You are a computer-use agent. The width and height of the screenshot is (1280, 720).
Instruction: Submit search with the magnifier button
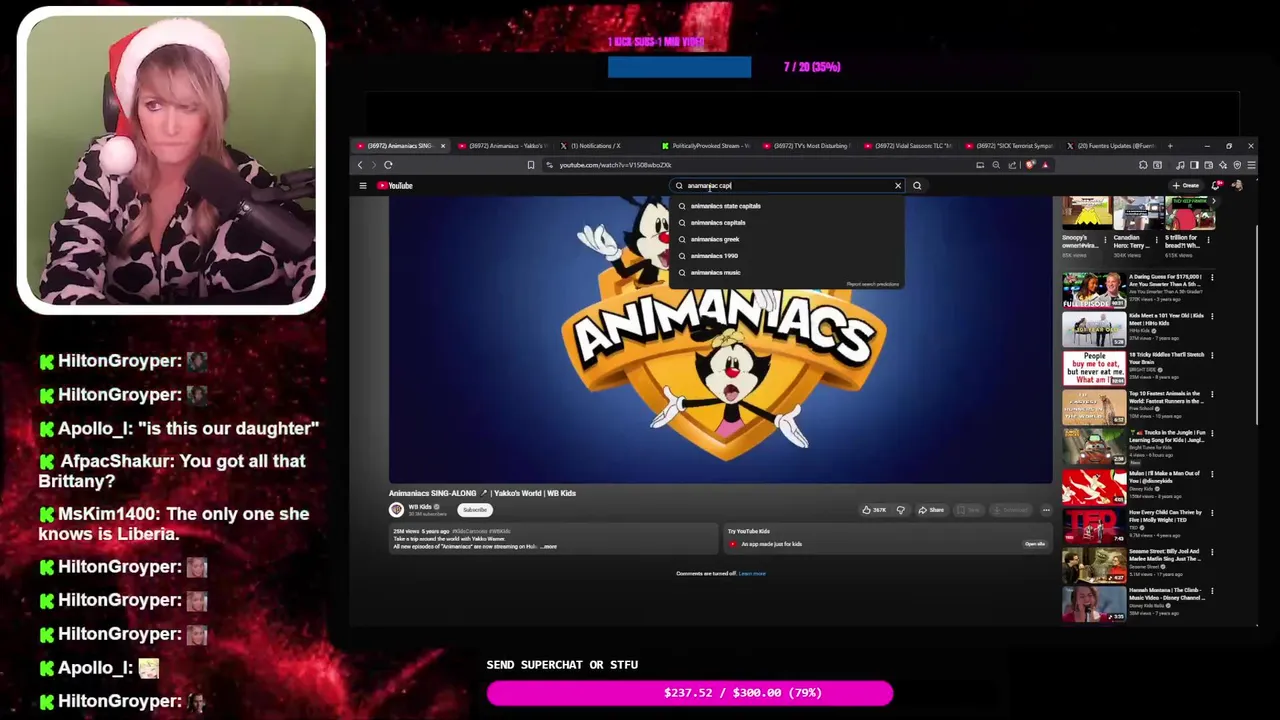coord(917,185)
